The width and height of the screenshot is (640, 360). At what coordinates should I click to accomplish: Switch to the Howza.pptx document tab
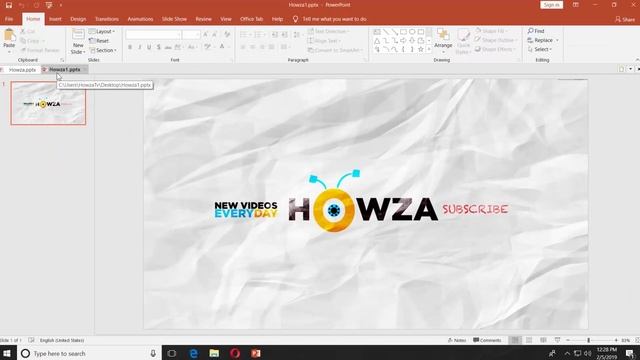coord(22,70)
